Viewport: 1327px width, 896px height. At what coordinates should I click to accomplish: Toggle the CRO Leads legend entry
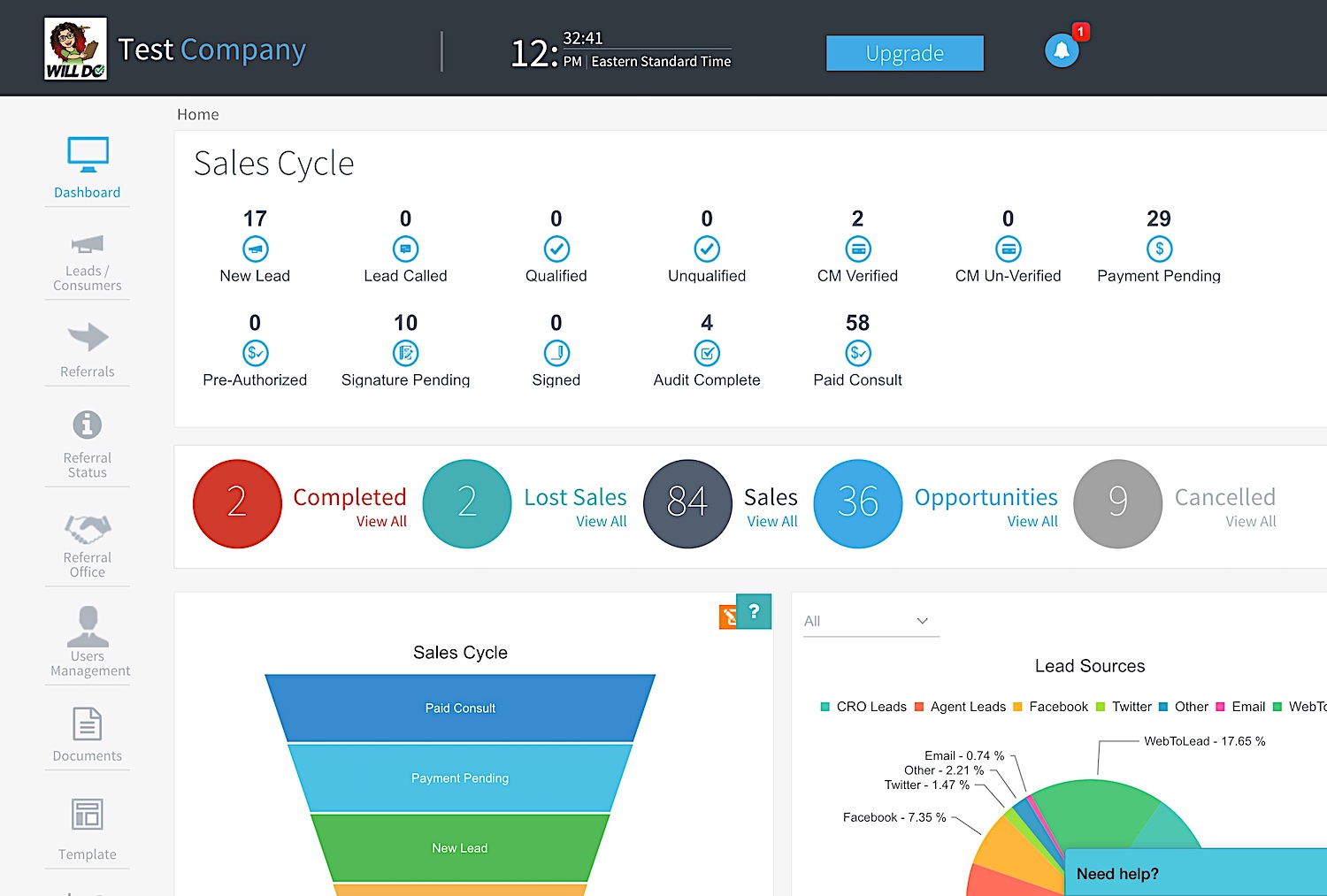[863, 707]
